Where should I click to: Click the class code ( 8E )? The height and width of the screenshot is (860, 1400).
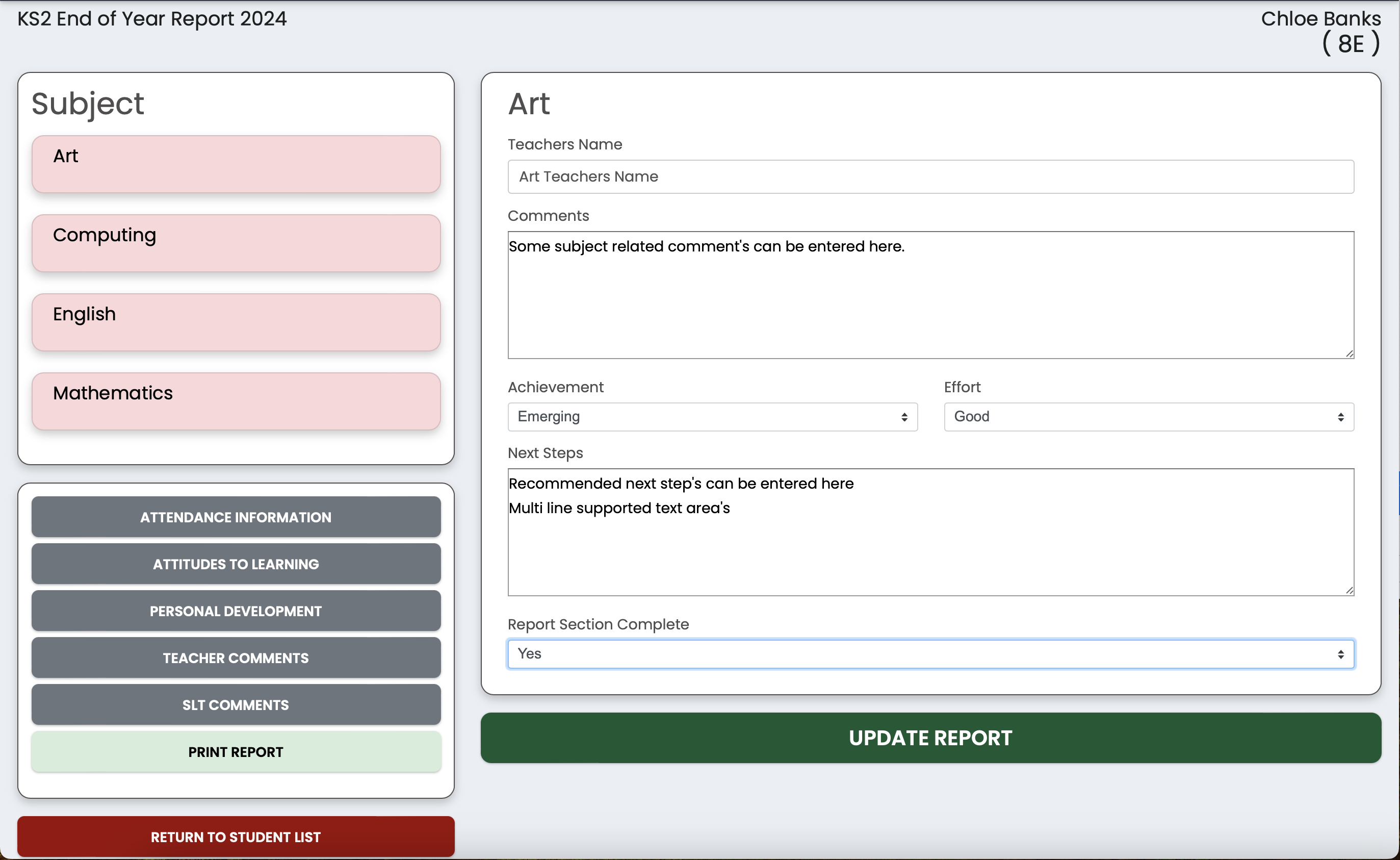(x=1351, y=44)
